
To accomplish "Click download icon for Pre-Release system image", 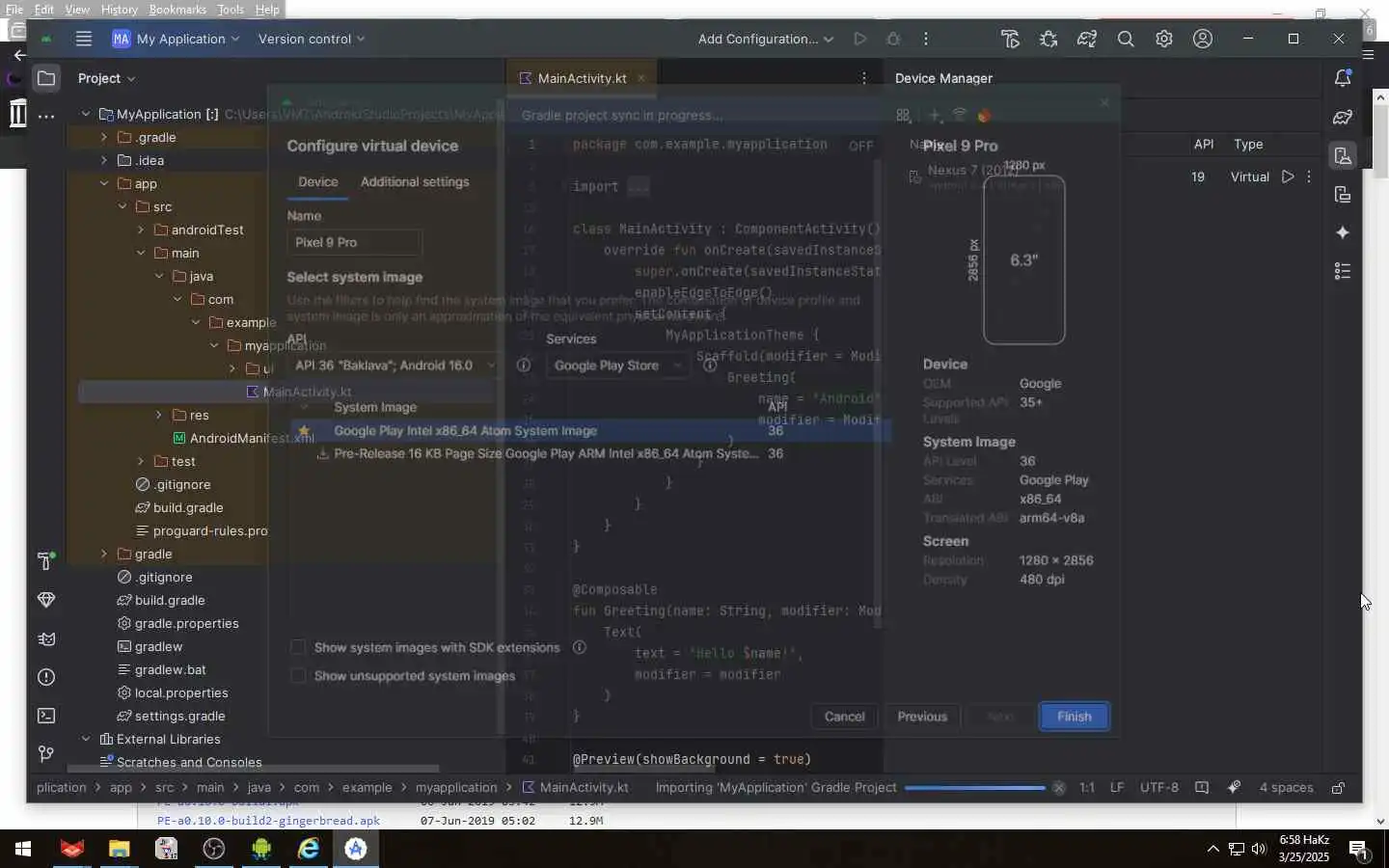I will pyautogui.click(x=322, y=453).
